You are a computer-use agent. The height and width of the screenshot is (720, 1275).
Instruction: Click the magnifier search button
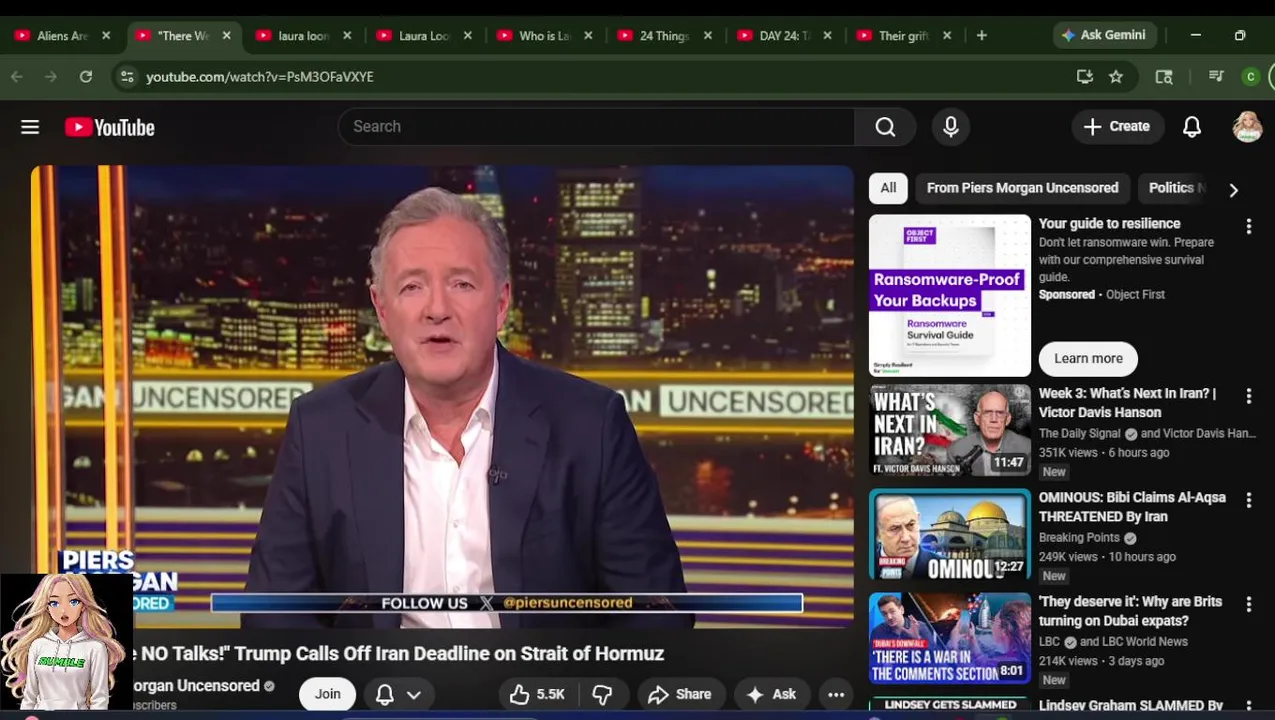(x=885, y=127)
